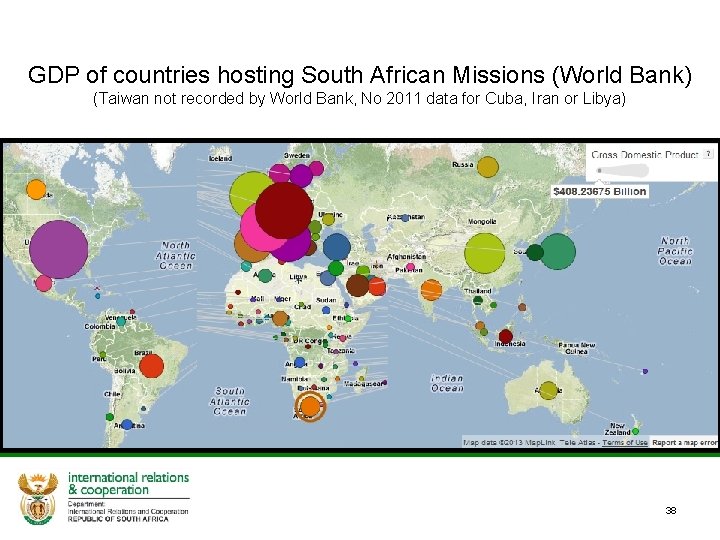Screen dimensions: 720x540
Task: Adjust the Gross Domestic Product slider handle
Action: pos(599,170)
